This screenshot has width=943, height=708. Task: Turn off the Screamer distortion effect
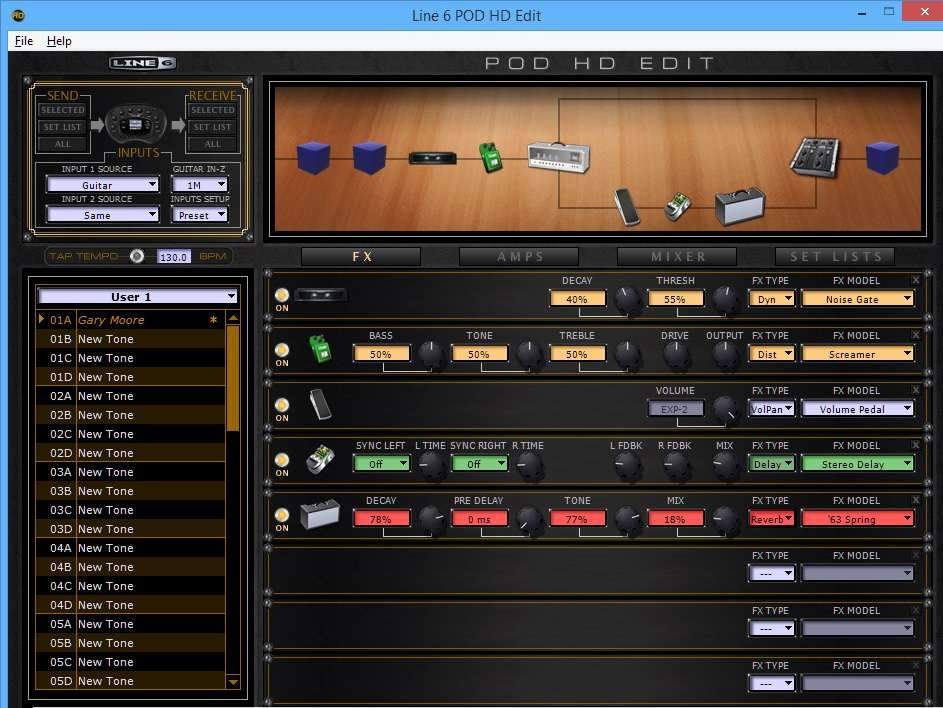click(x=282, y=350)
